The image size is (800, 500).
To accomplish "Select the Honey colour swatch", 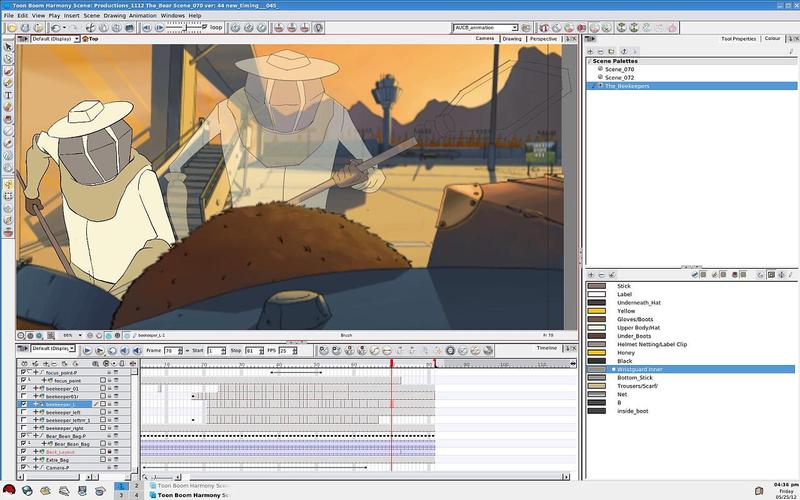I will 596,353.
